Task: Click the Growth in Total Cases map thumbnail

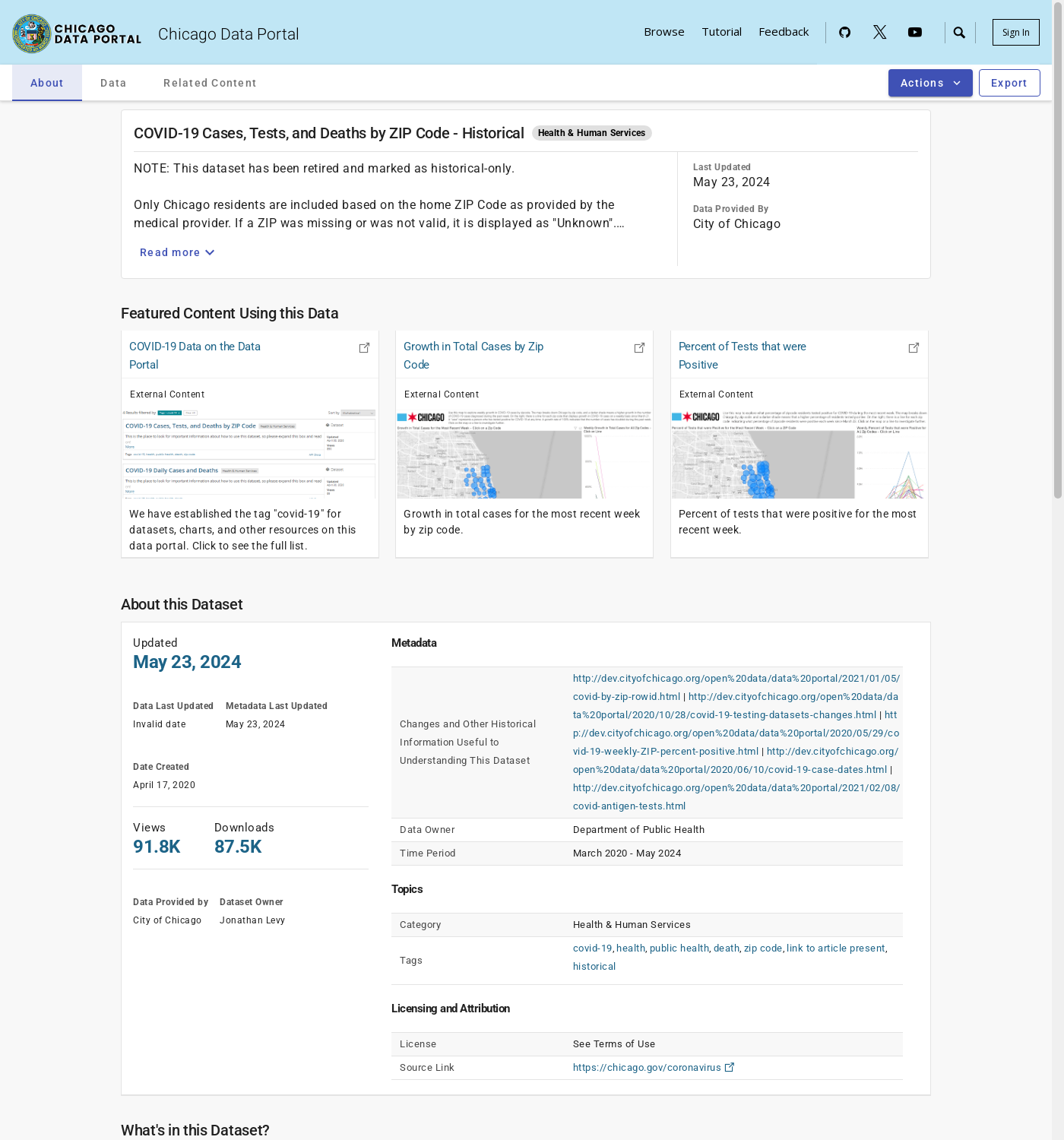Action: pyautogui.click(x=524, y=453)
